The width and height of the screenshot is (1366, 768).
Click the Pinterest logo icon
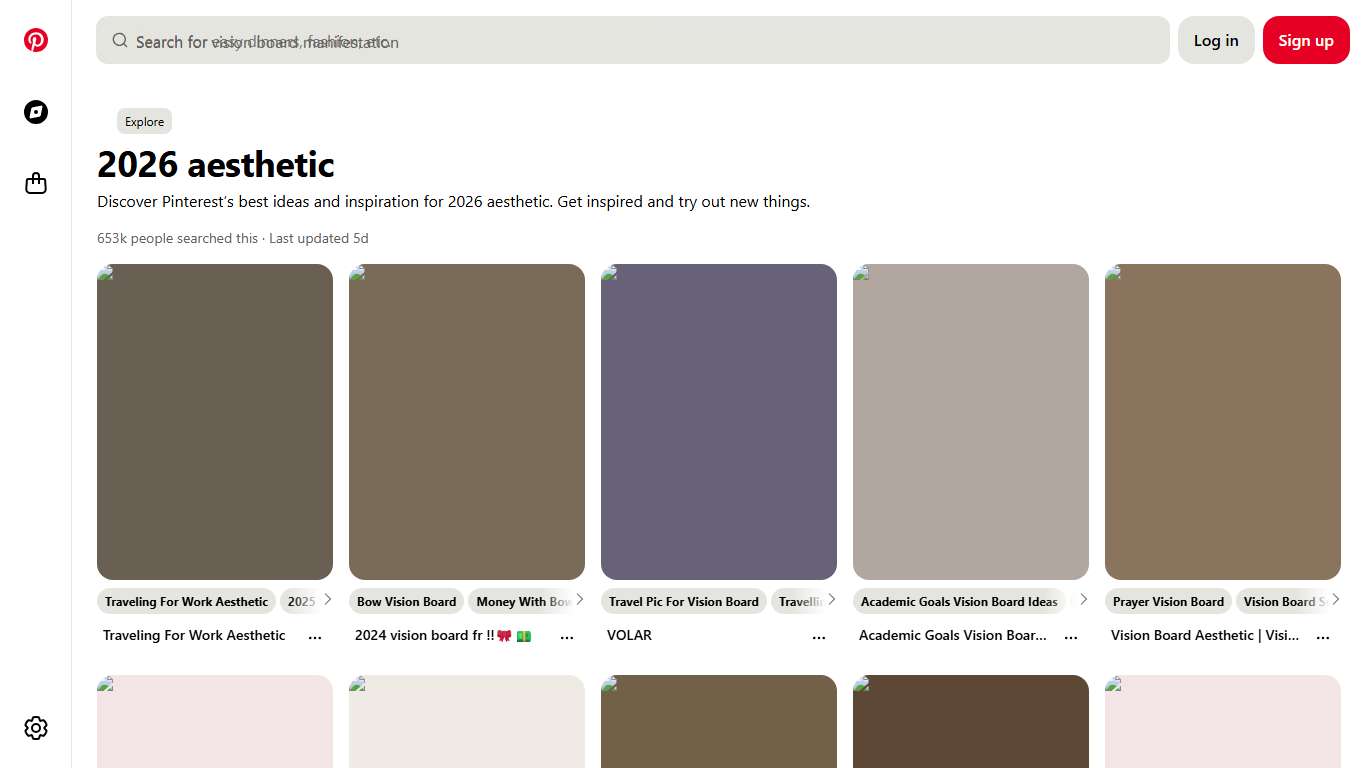coord(36,40)
